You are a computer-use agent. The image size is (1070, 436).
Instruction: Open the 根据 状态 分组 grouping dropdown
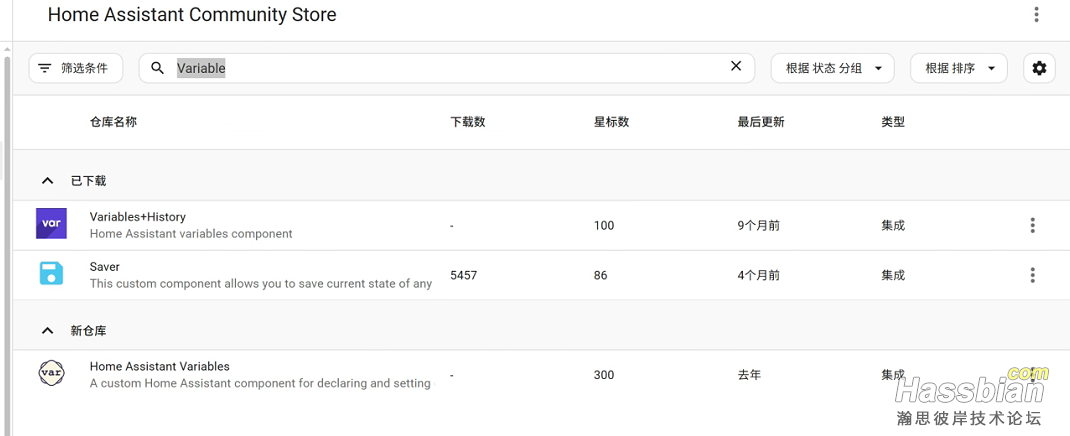click(x=833, y=68)
